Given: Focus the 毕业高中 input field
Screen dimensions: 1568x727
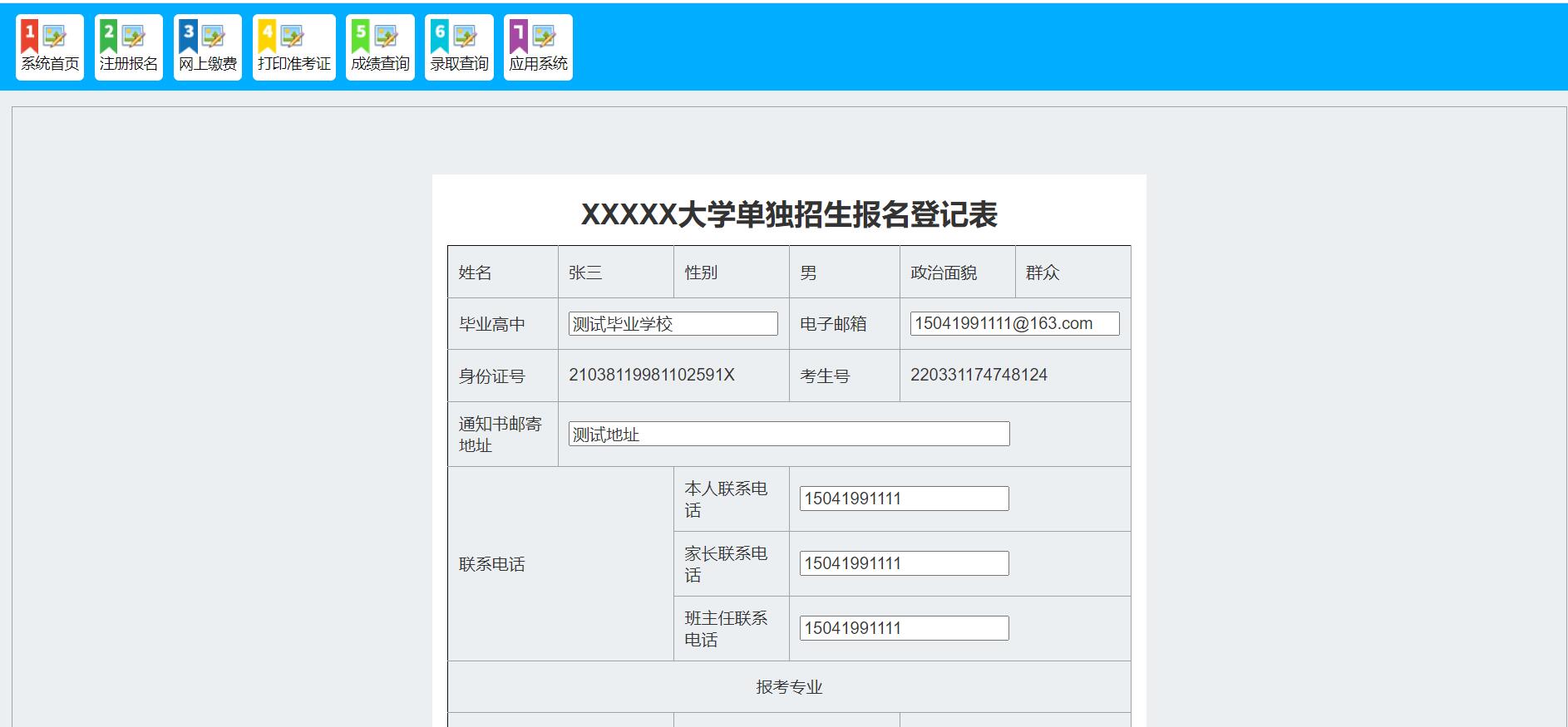Looking at the screenshot, I should [x=673, y=323].
